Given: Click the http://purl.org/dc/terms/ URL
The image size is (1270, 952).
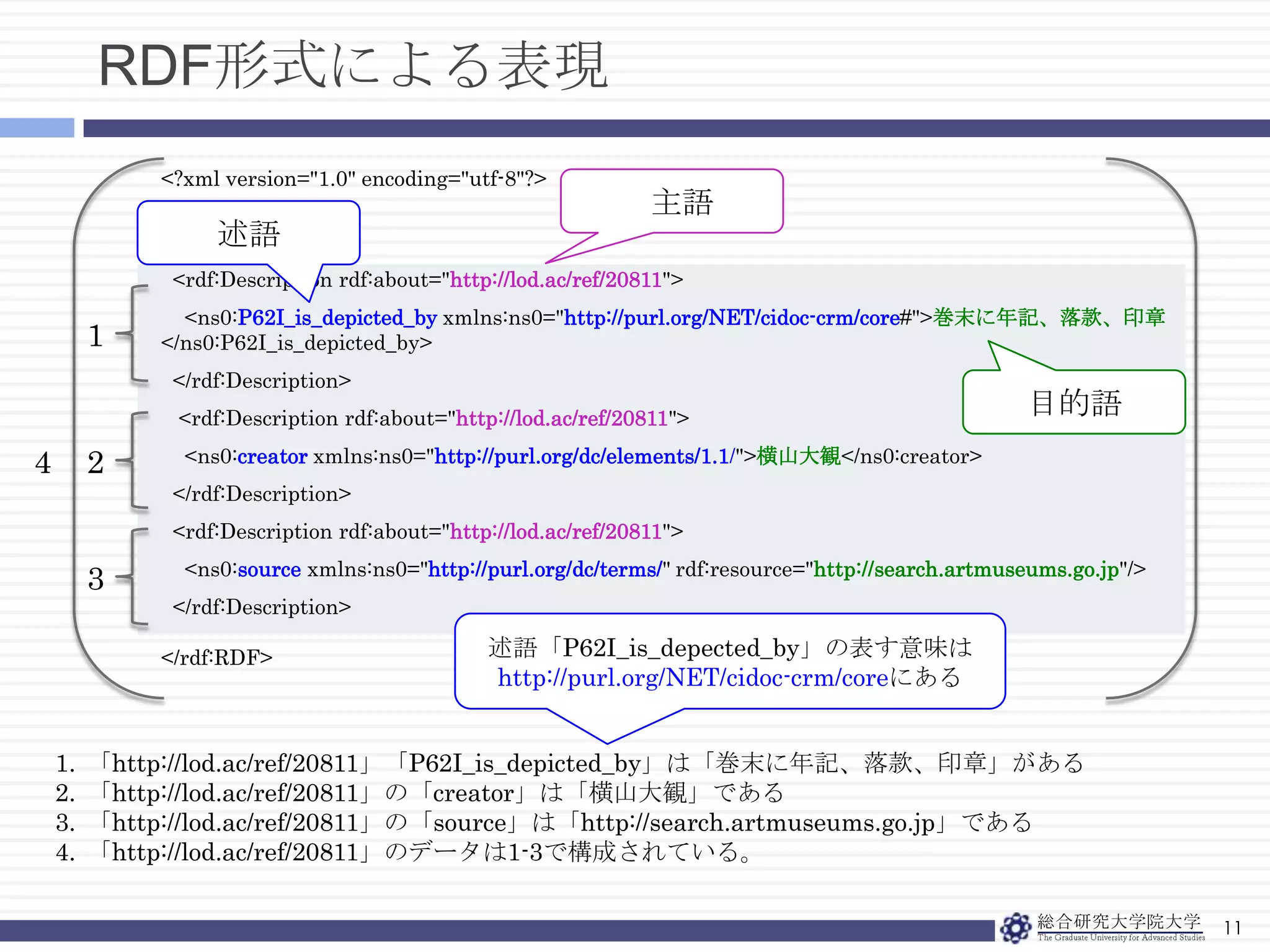Looking at the screenshot, I should pyautogui.click(x=545, y=570).
